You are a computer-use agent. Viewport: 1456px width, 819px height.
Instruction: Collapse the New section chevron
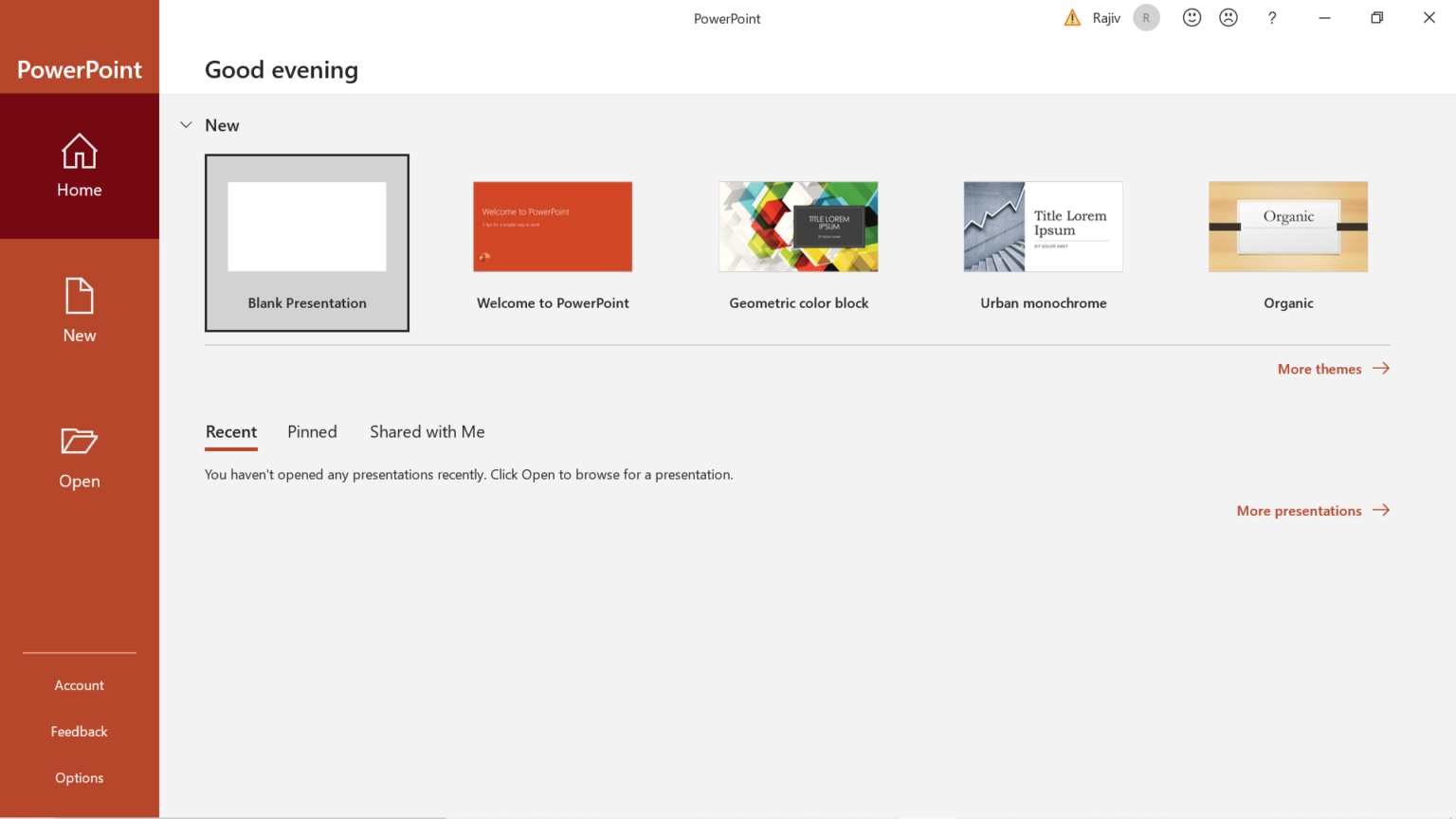click(x=186, y=125)
